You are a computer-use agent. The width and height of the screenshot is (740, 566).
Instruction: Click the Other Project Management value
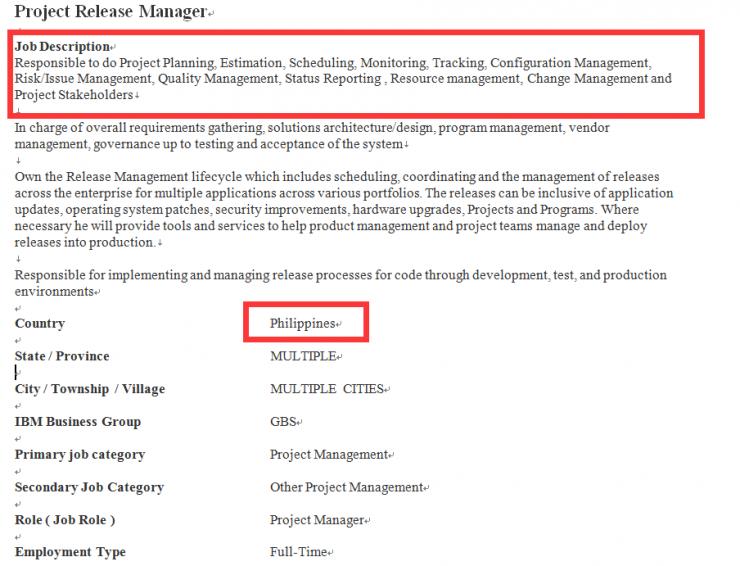[x=346, y=488]
